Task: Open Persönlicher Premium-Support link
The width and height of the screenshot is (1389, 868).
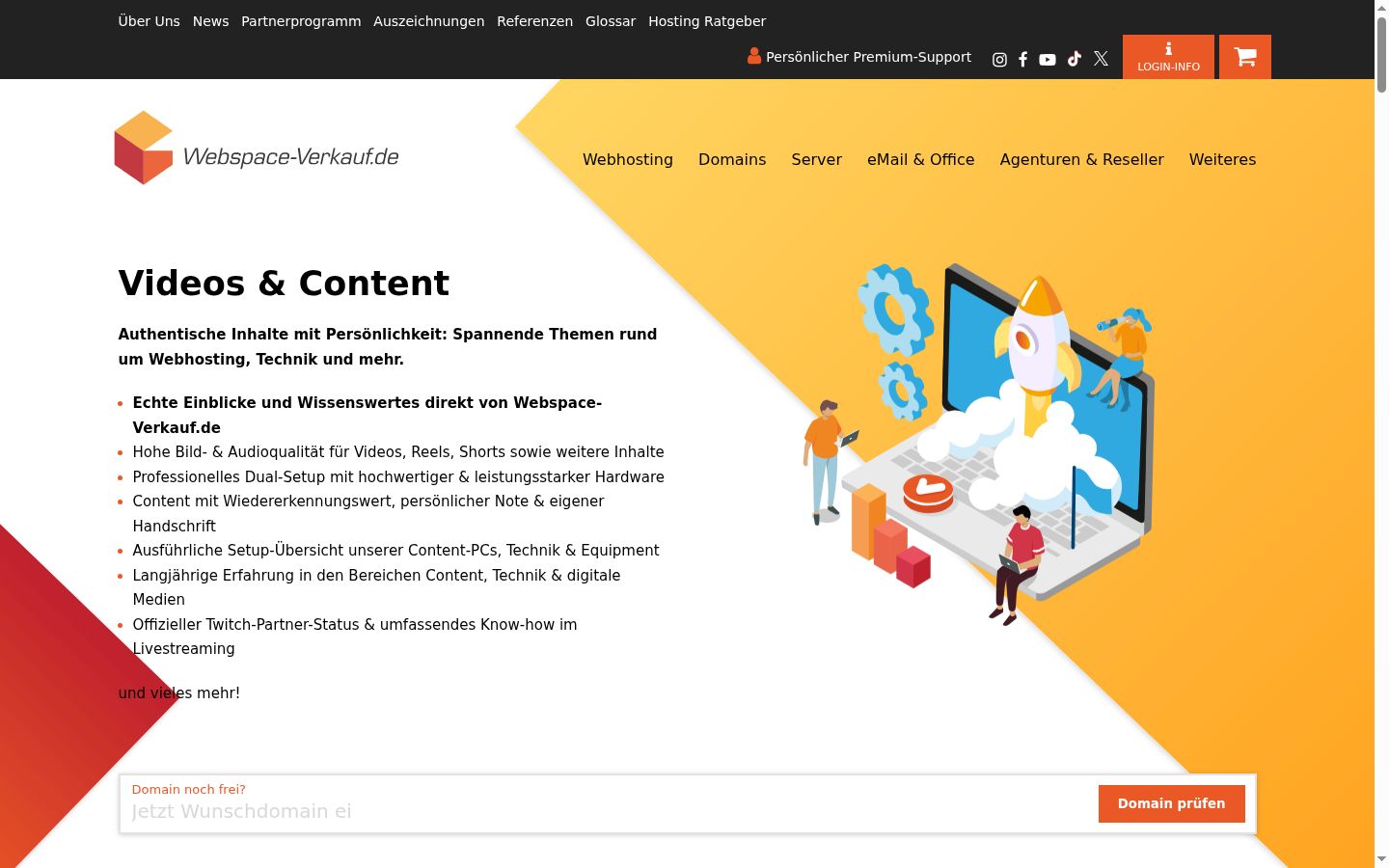Action: 859,57
